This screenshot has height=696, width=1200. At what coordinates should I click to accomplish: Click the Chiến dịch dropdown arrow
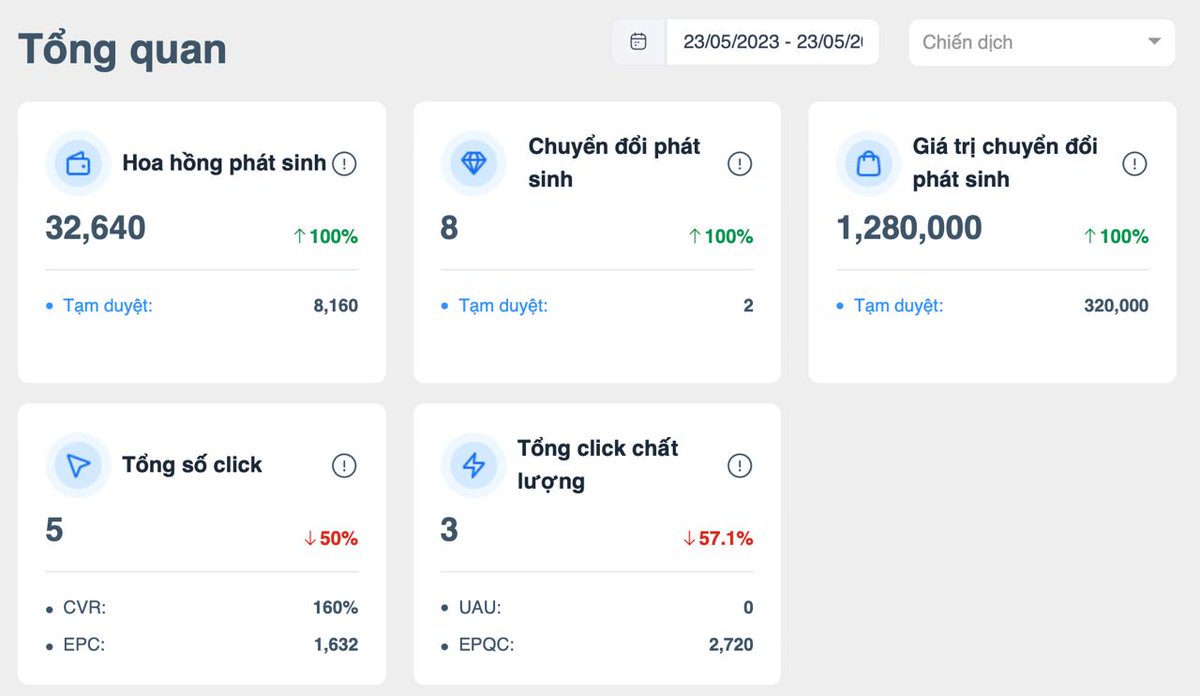[1154, 42]
